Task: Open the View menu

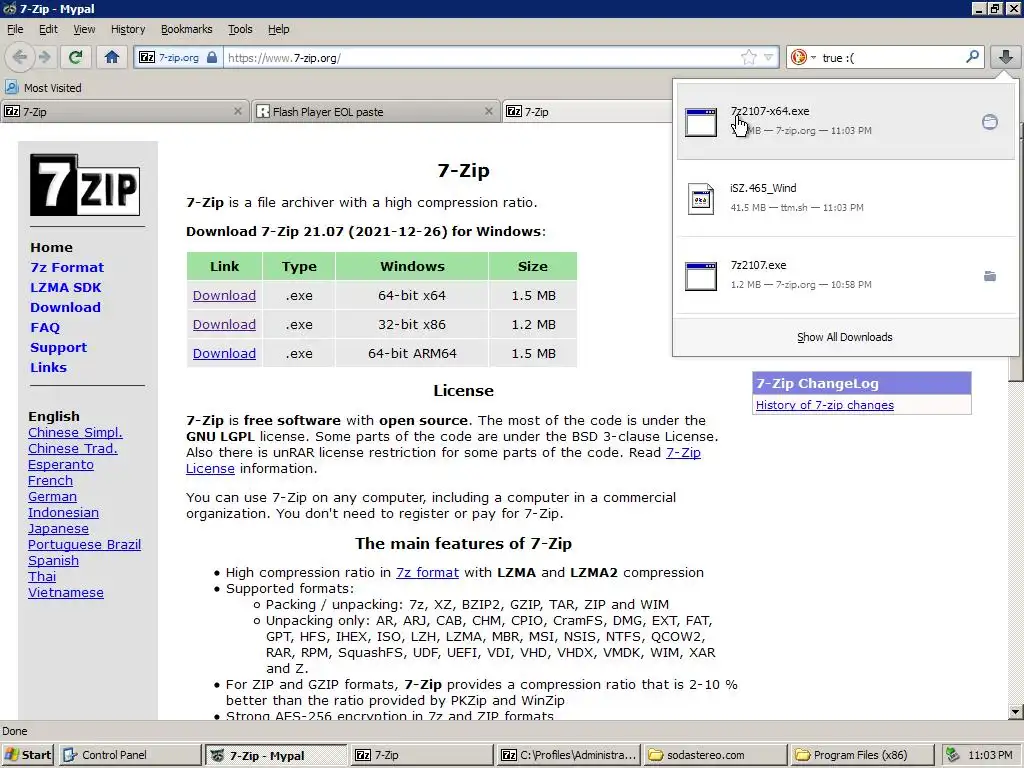Action: pos(84,29)
